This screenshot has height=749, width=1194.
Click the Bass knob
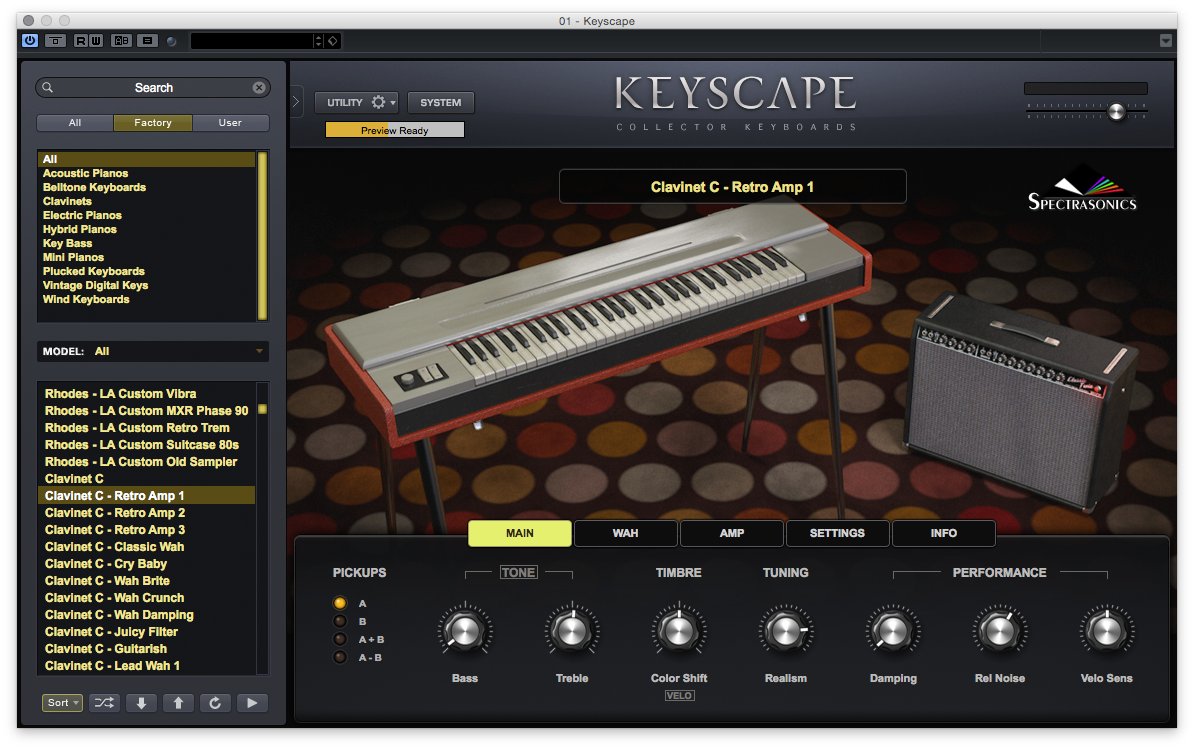click(x=465, y=631)
